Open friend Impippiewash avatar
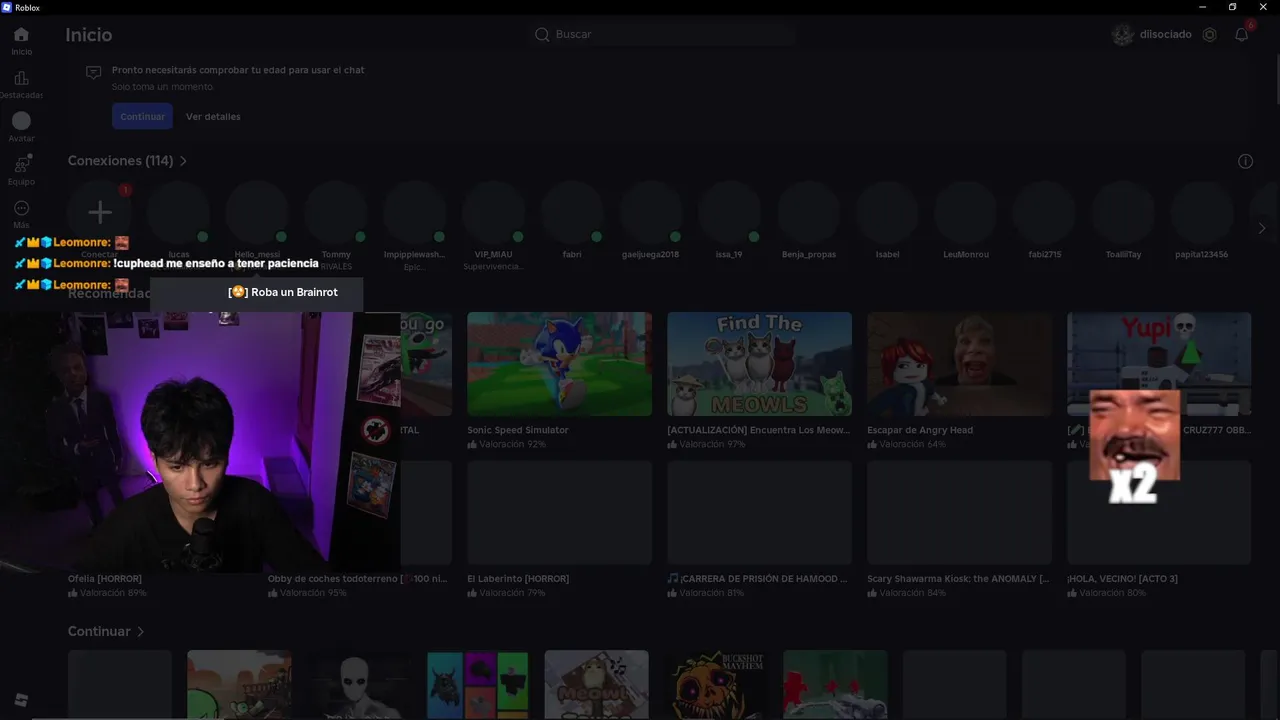 [414, 212]
